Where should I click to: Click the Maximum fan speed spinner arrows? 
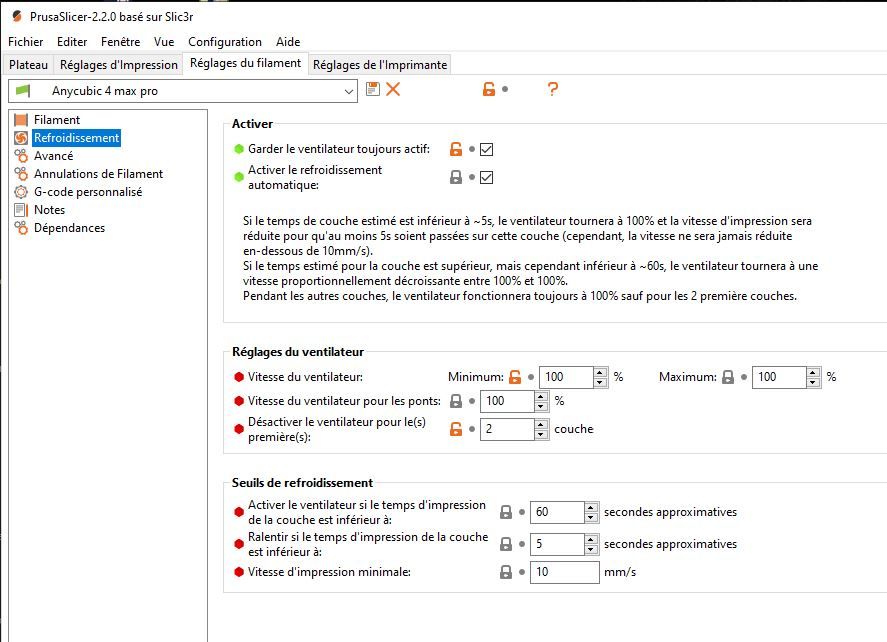pos(813,377)
